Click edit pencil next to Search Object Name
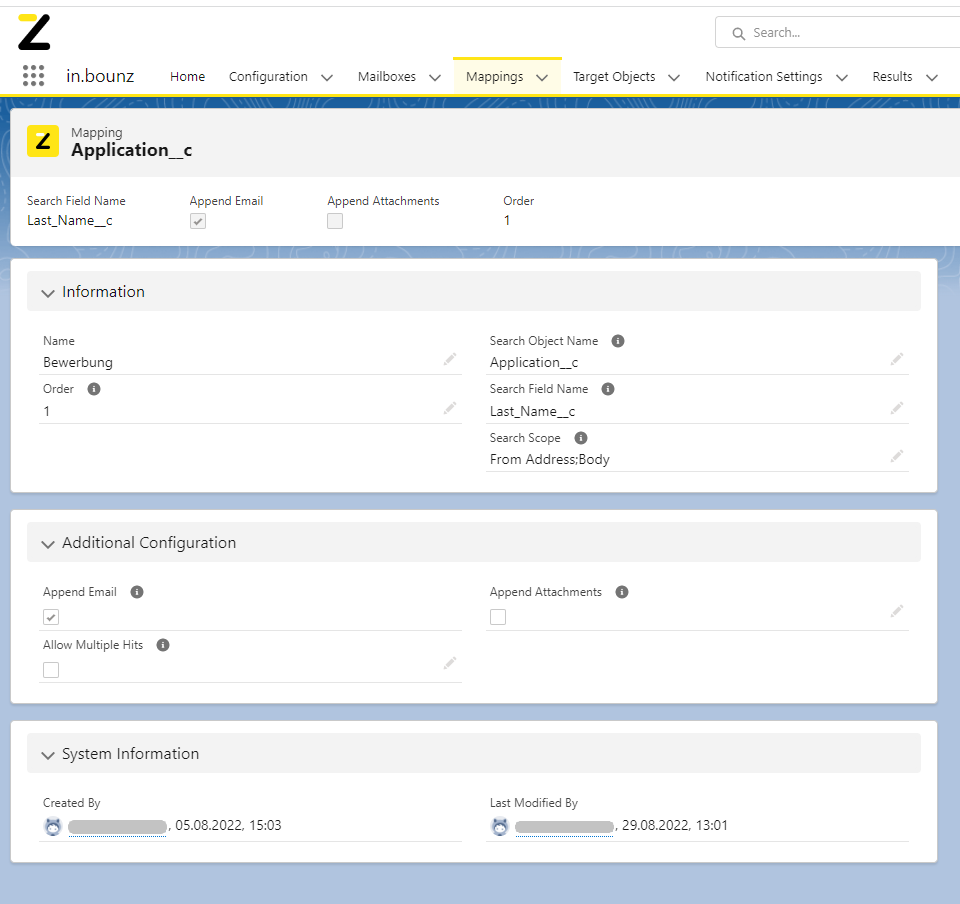Image resolution: width=960 pixels, height=904 pixels. [896, 359]
